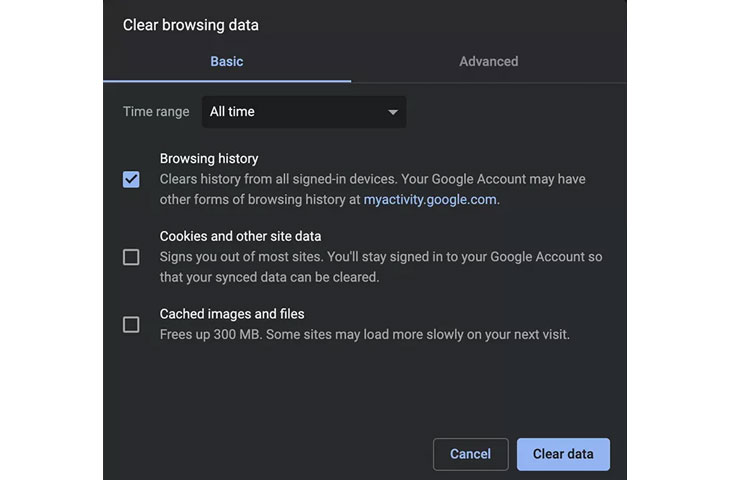Viewport: 730px width, 480px height.
Task: Click the Cancel button
Action: (471, 454)
